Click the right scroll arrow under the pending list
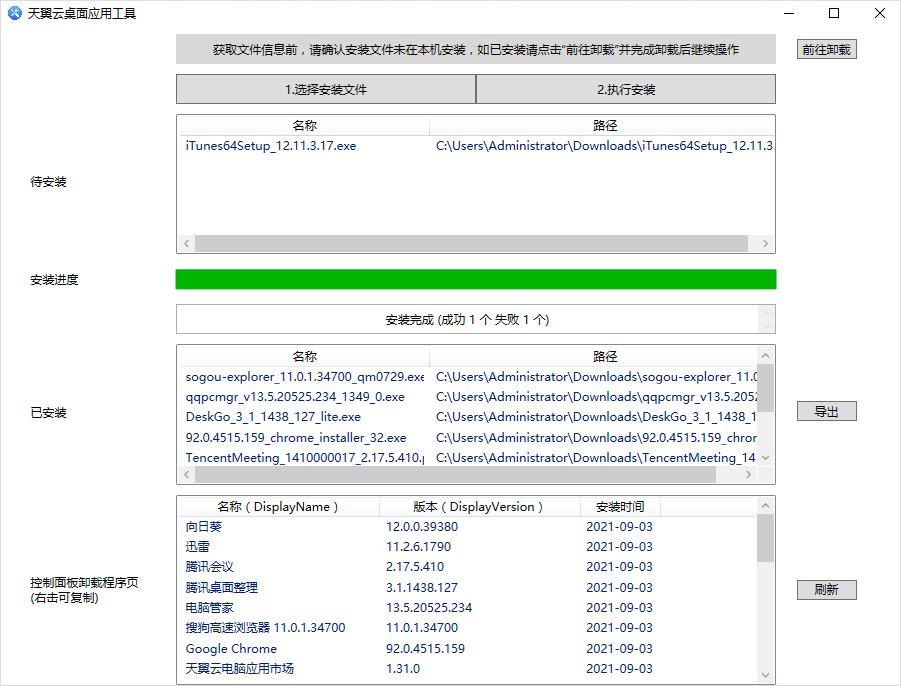901x686 pixels. pyautogui.click(x=764, y=243)
